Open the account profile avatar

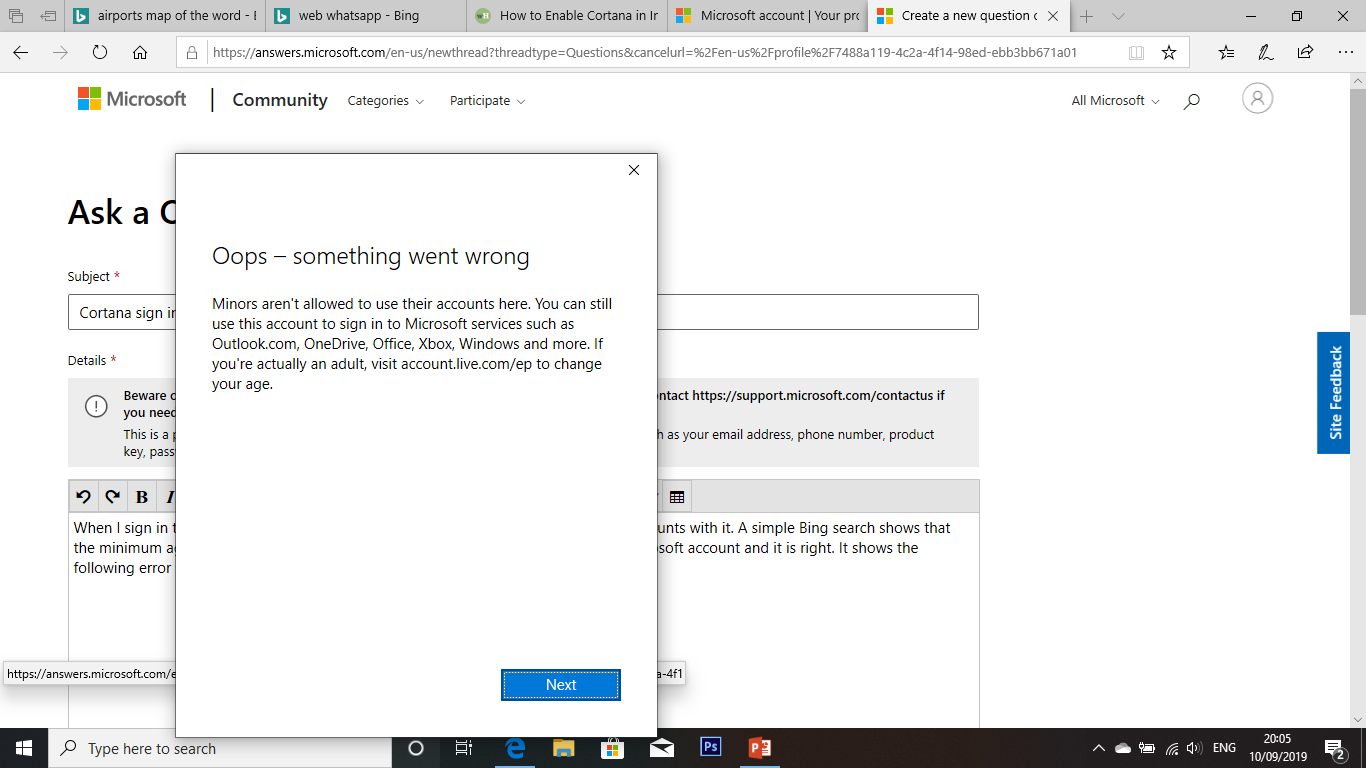[1257, 98]
